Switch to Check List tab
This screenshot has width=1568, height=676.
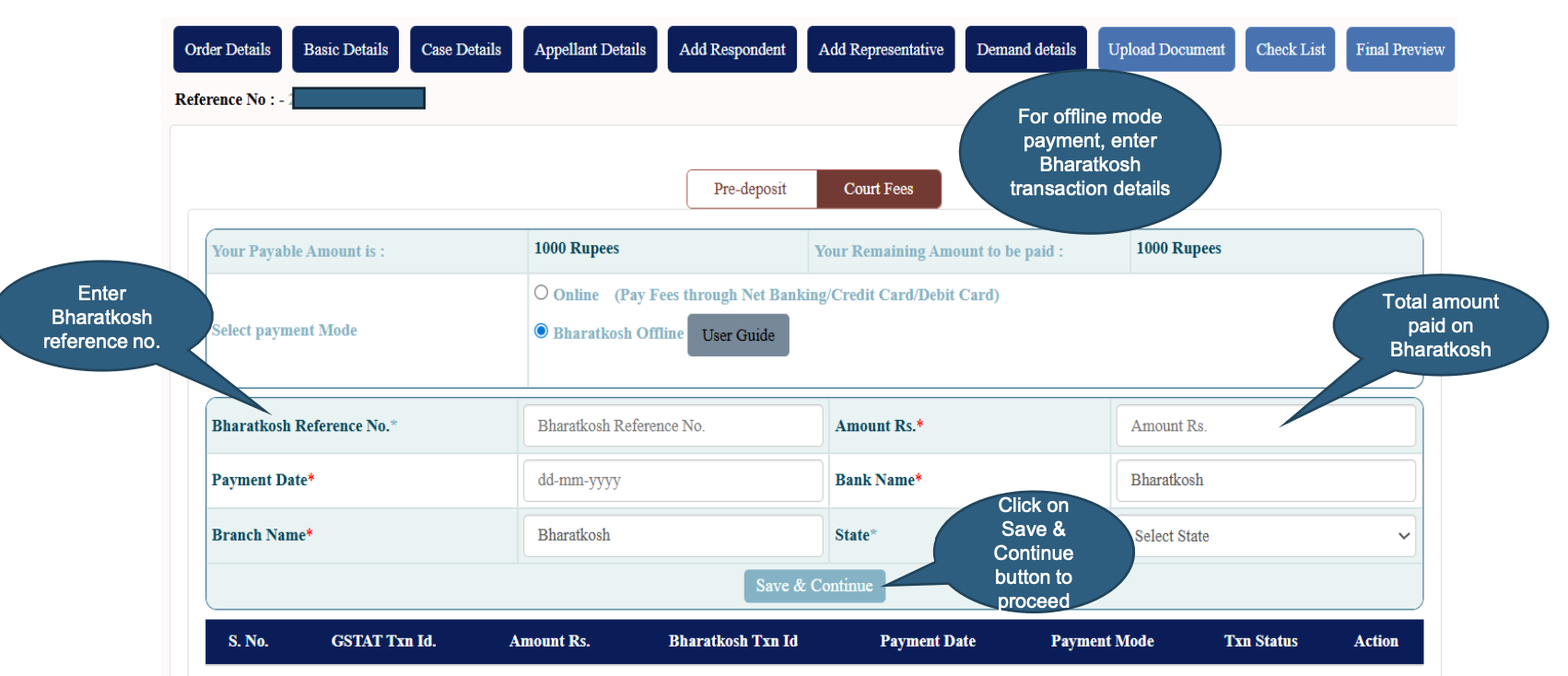pyautogui.click(x=1290, y=50)
